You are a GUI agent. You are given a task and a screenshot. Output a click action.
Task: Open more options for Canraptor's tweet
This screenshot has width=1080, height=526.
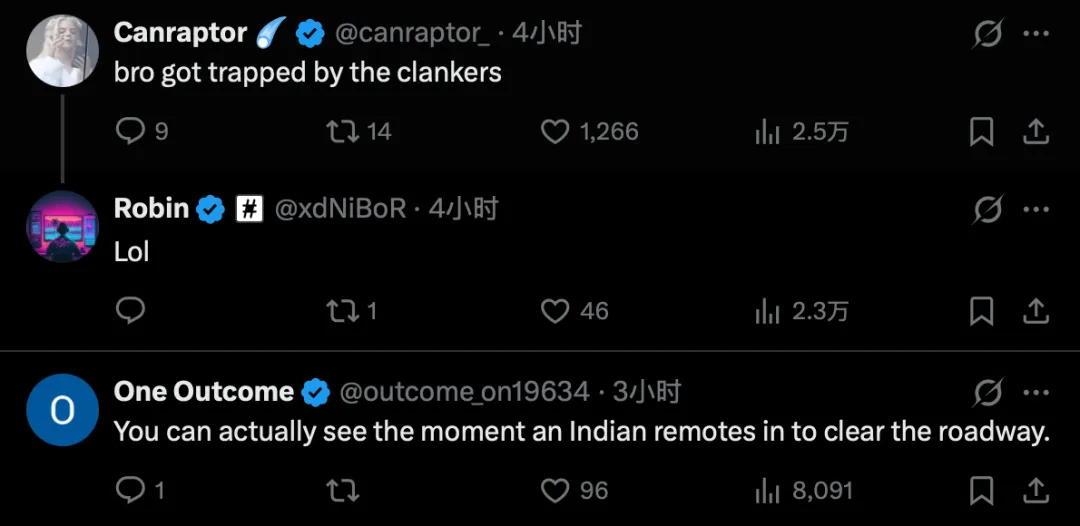tap(1037, 35)
